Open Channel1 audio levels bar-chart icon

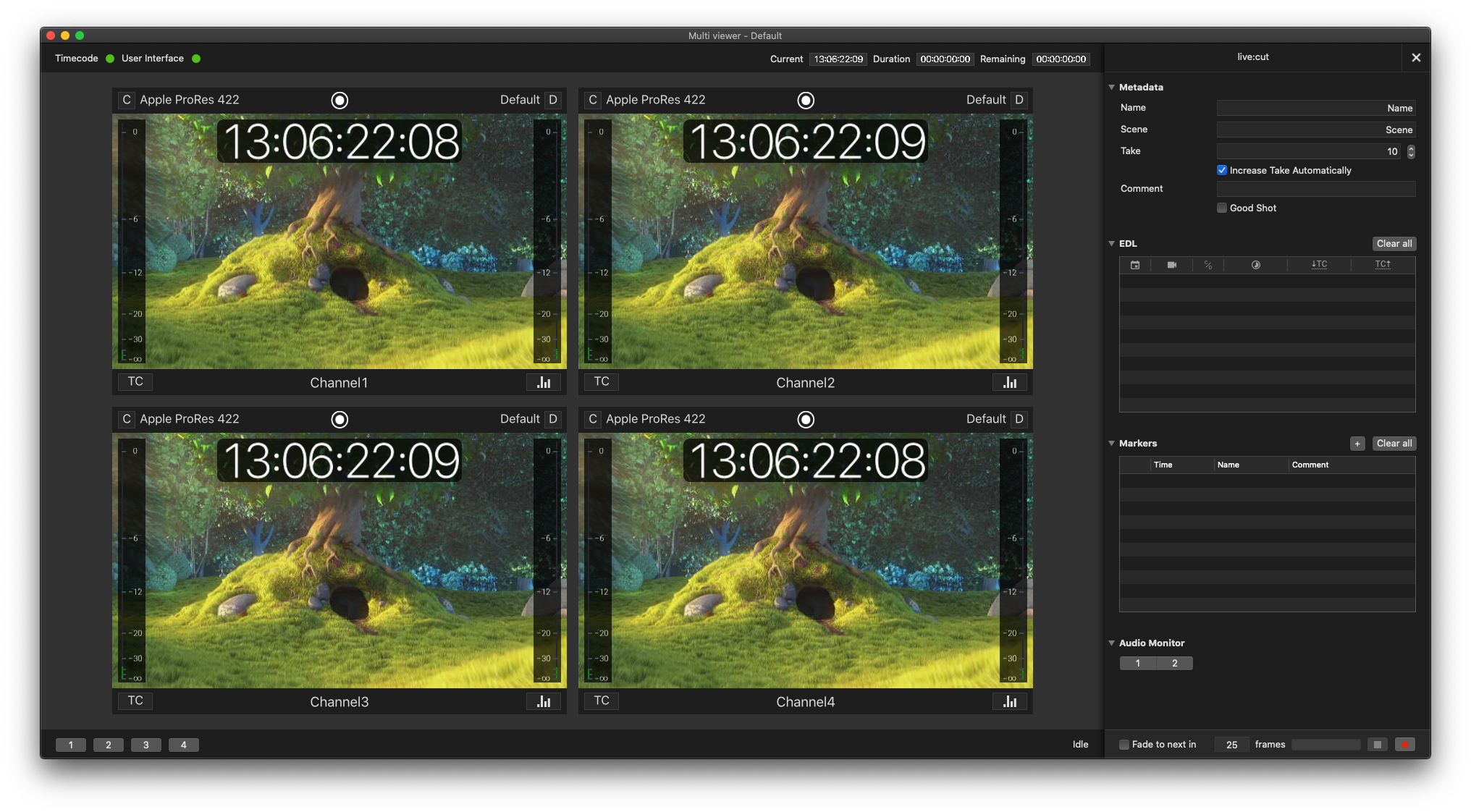[544, 382]
